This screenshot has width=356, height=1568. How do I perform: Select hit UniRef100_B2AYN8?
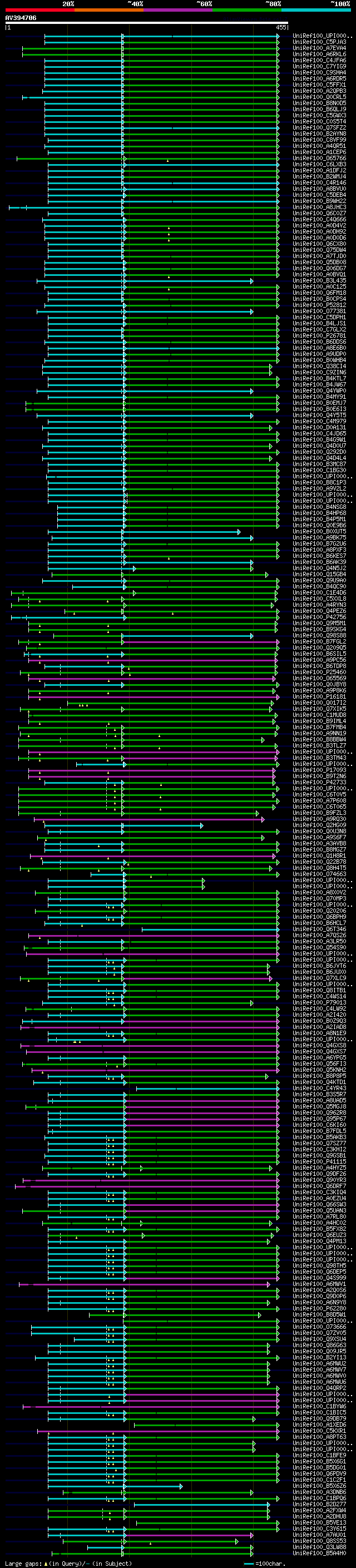319,134
